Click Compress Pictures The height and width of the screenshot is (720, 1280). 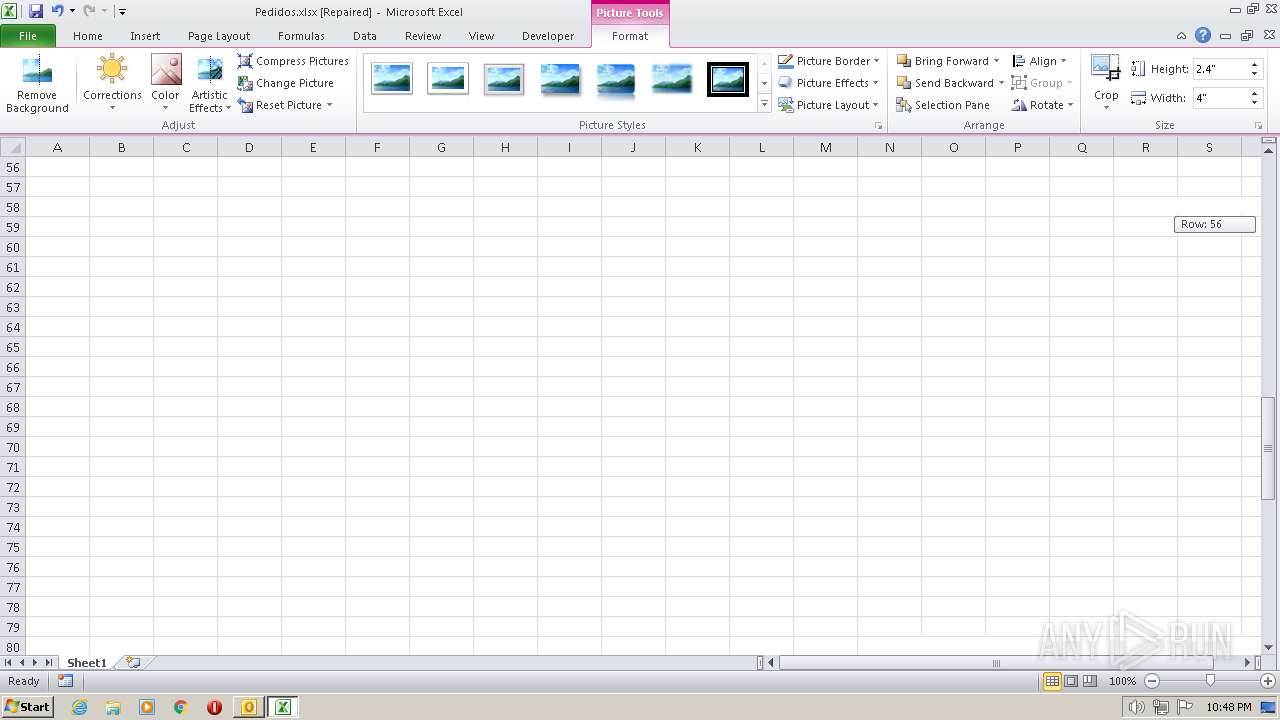point(293,61)
